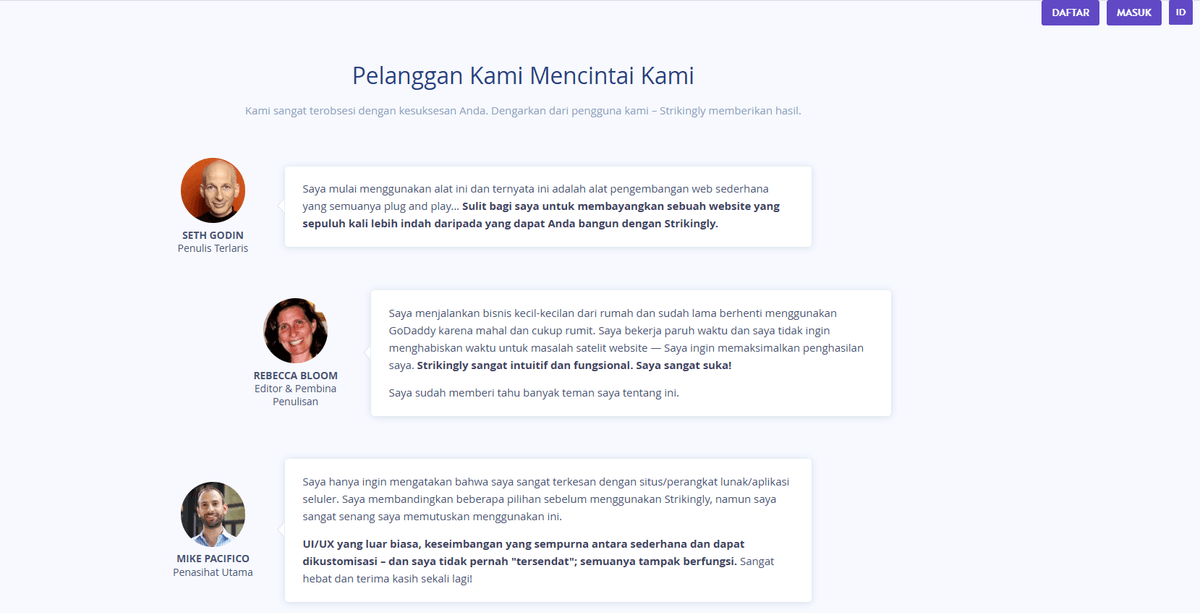Screen dimensions: 1200x613
Task: Select the name SETH GODIN
Action: 213,233
